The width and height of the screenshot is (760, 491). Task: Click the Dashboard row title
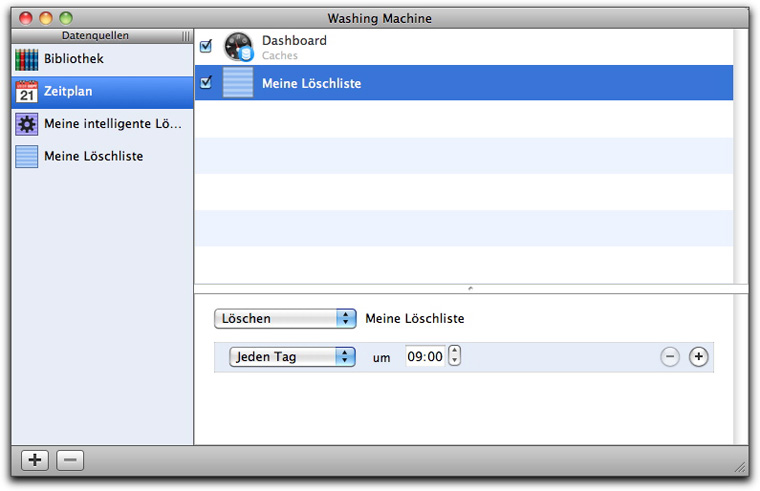[x=294, y=41]
